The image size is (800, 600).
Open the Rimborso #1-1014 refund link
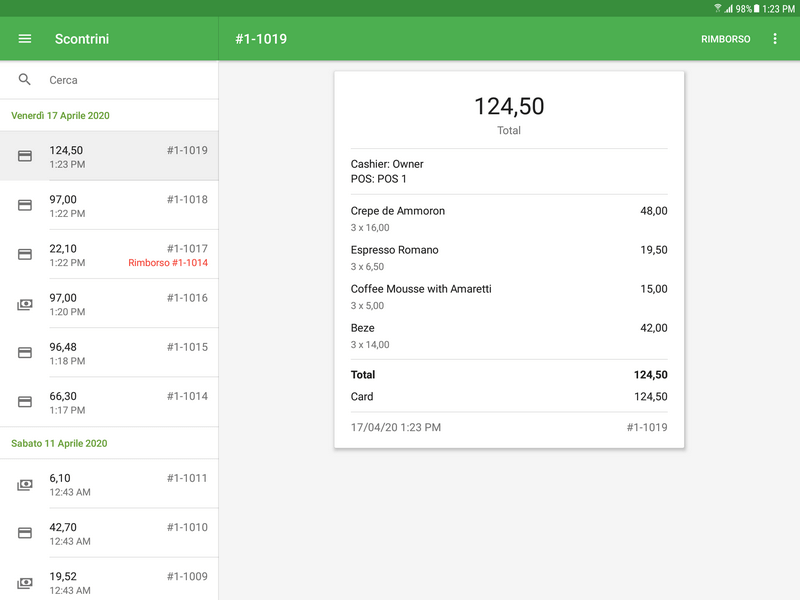click(167, 263)
